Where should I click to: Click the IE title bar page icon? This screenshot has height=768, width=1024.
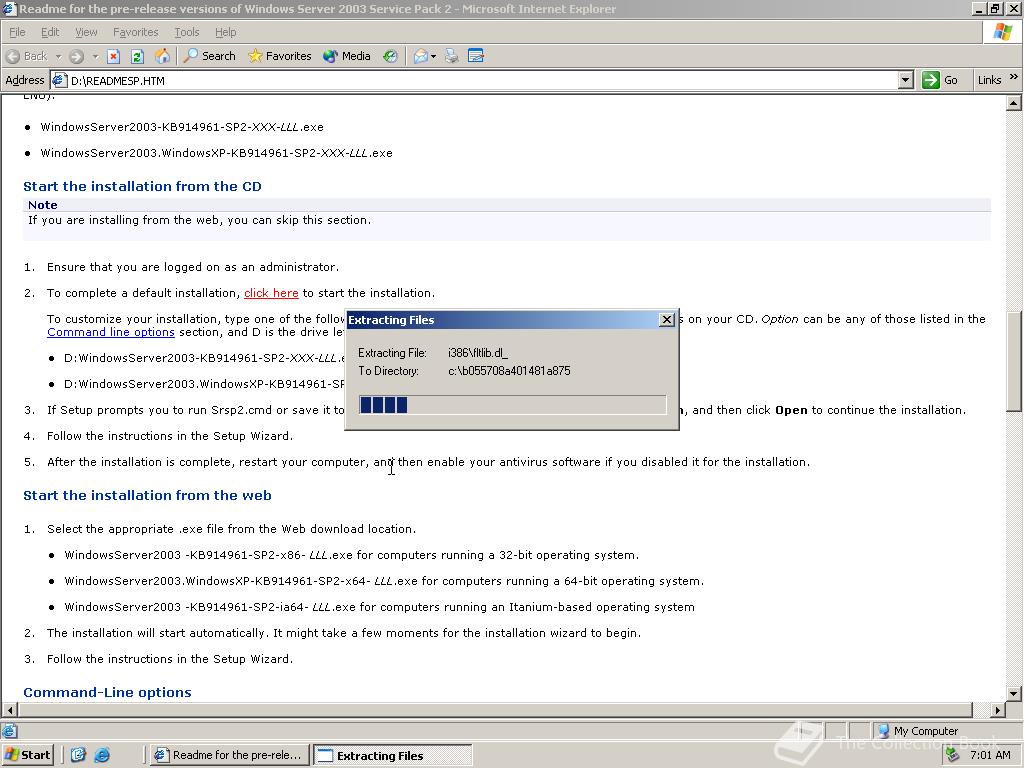coord(9,9)
